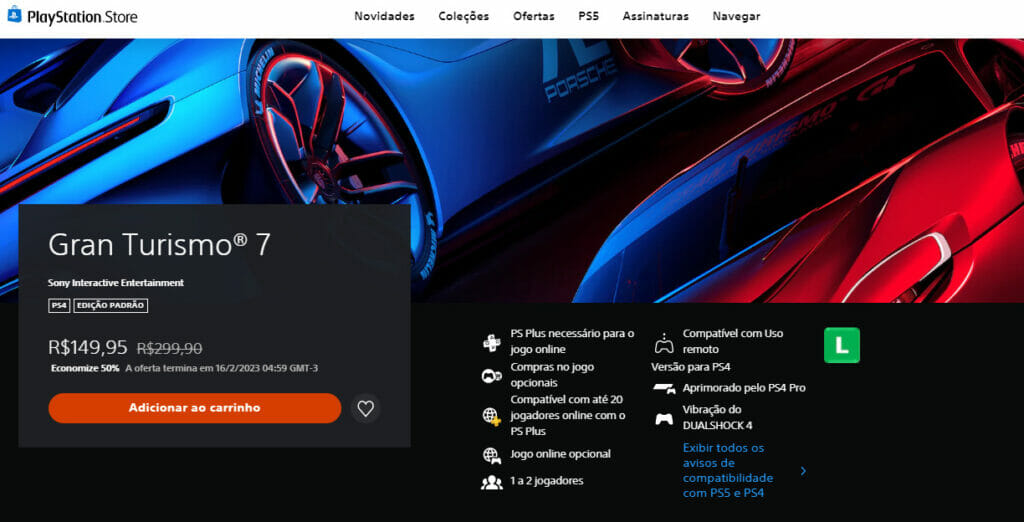Click the Remote Play compatible icon
Screen dimensions: 1024x522
coord(664,343)
